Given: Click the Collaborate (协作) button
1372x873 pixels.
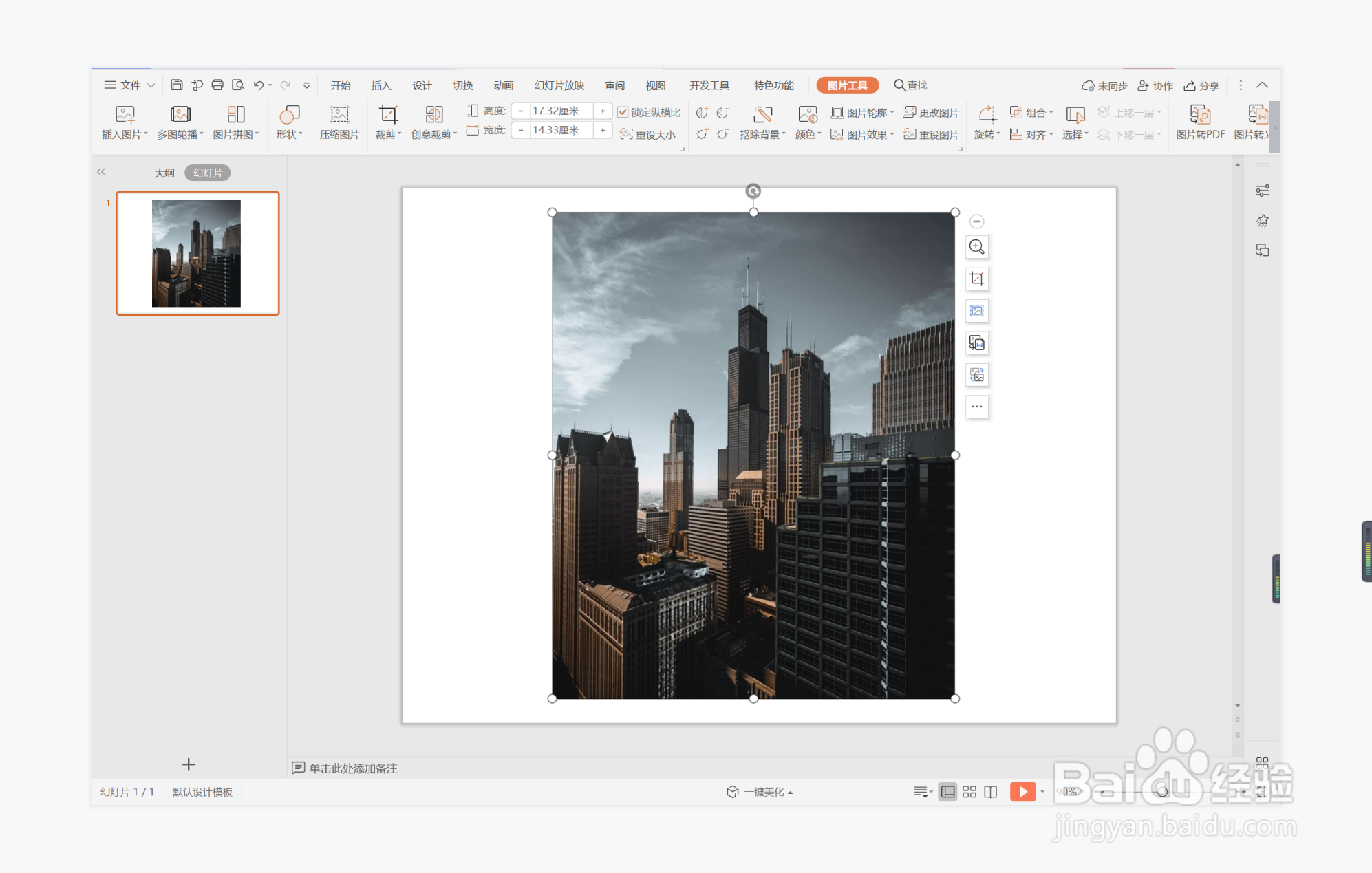Looking at the screenshot, I should 1155,86.
